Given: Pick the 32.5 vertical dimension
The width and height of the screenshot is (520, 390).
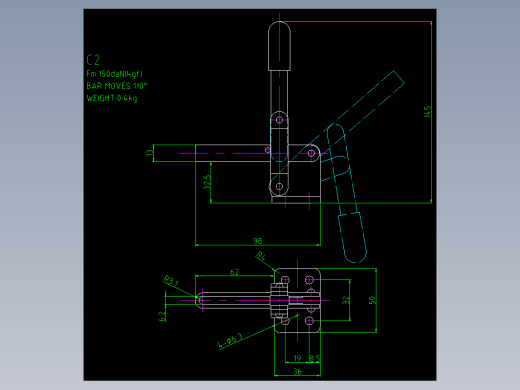Looking at the screenshot, I should tap(207, 182).
